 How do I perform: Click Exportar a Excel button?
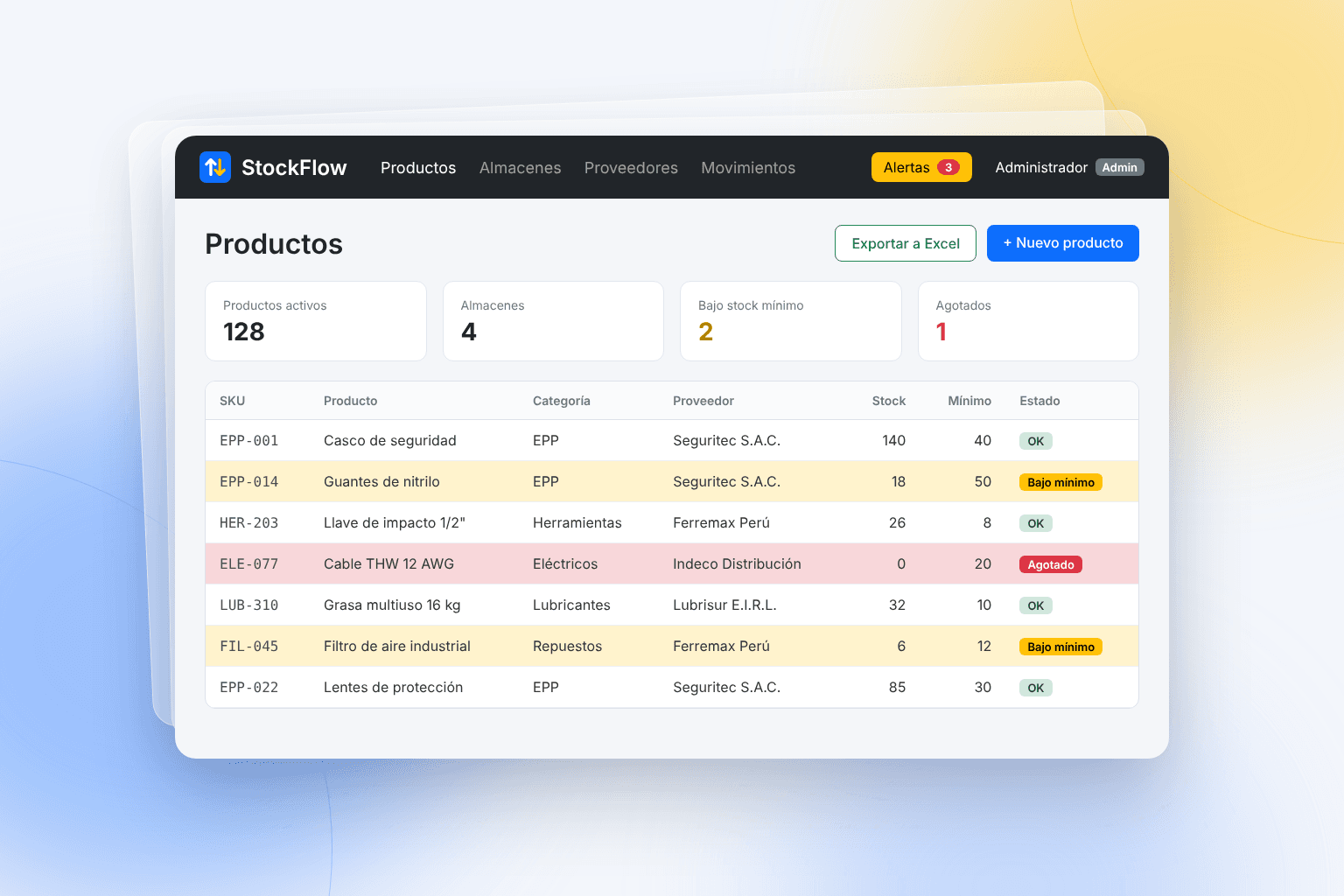tap(906, 243)
